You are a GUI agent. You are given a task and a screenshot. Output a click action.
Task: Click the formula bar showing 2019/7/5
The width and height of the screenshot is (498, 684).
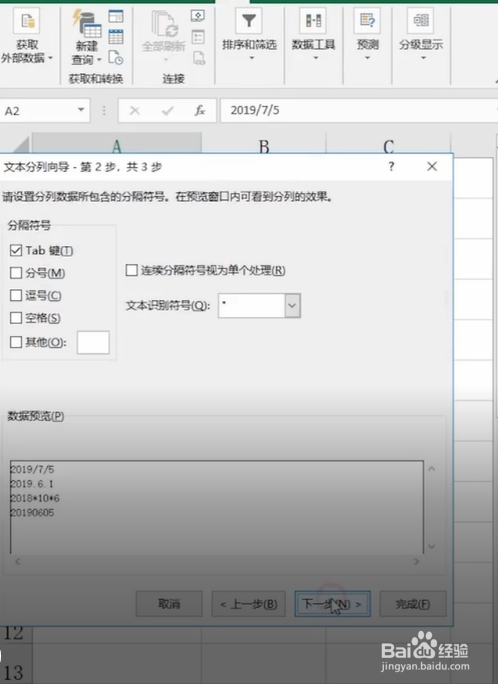pos(358,110)
